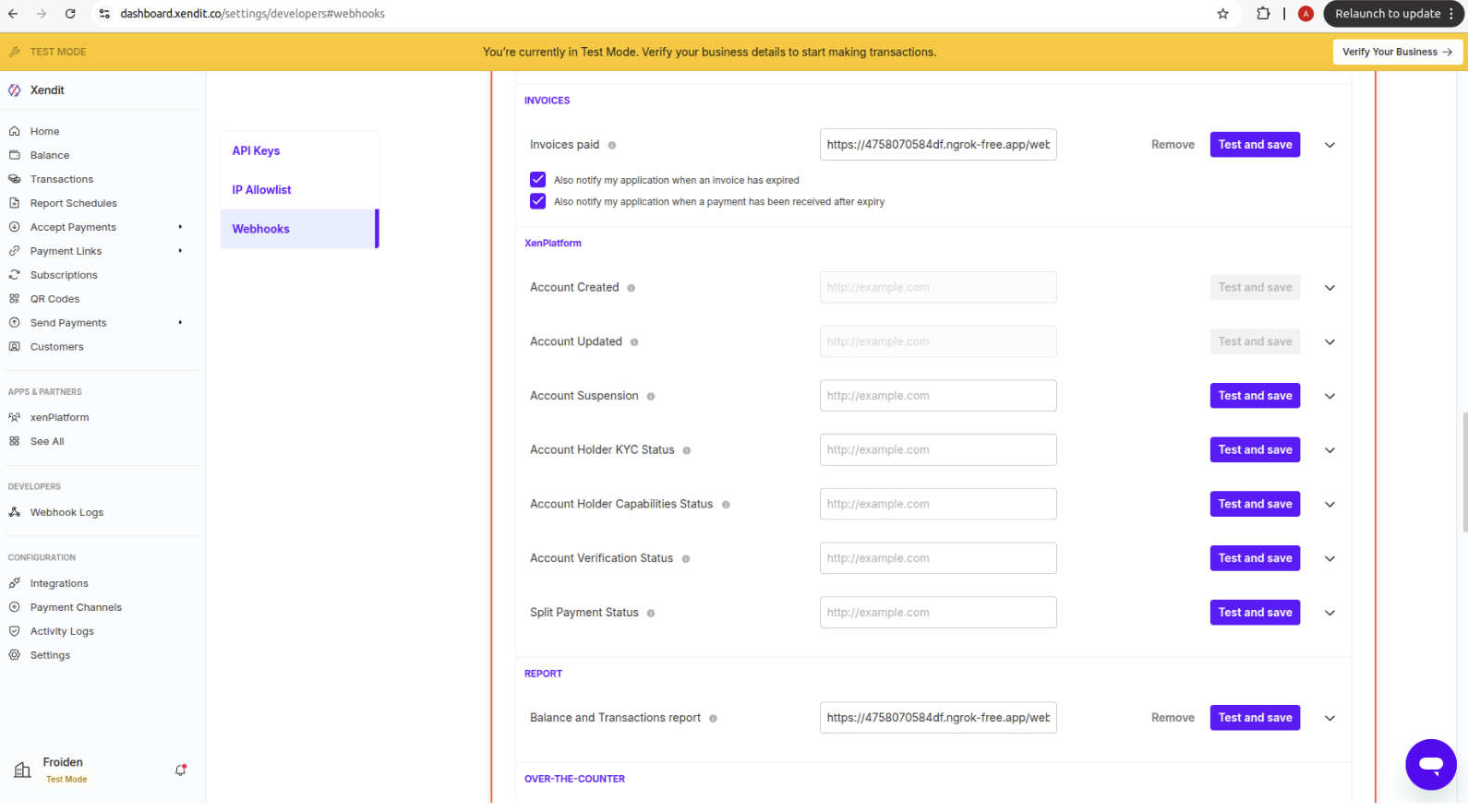The width and height of the screenshot is (1468, 812).
Task: Click the Xendit logo icon
Action: pyautogui.click(x=15, y=90)
